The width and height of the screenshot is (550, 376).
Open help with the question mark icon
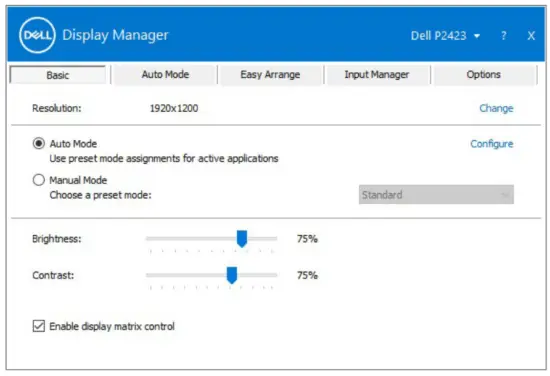click(504, 35)
